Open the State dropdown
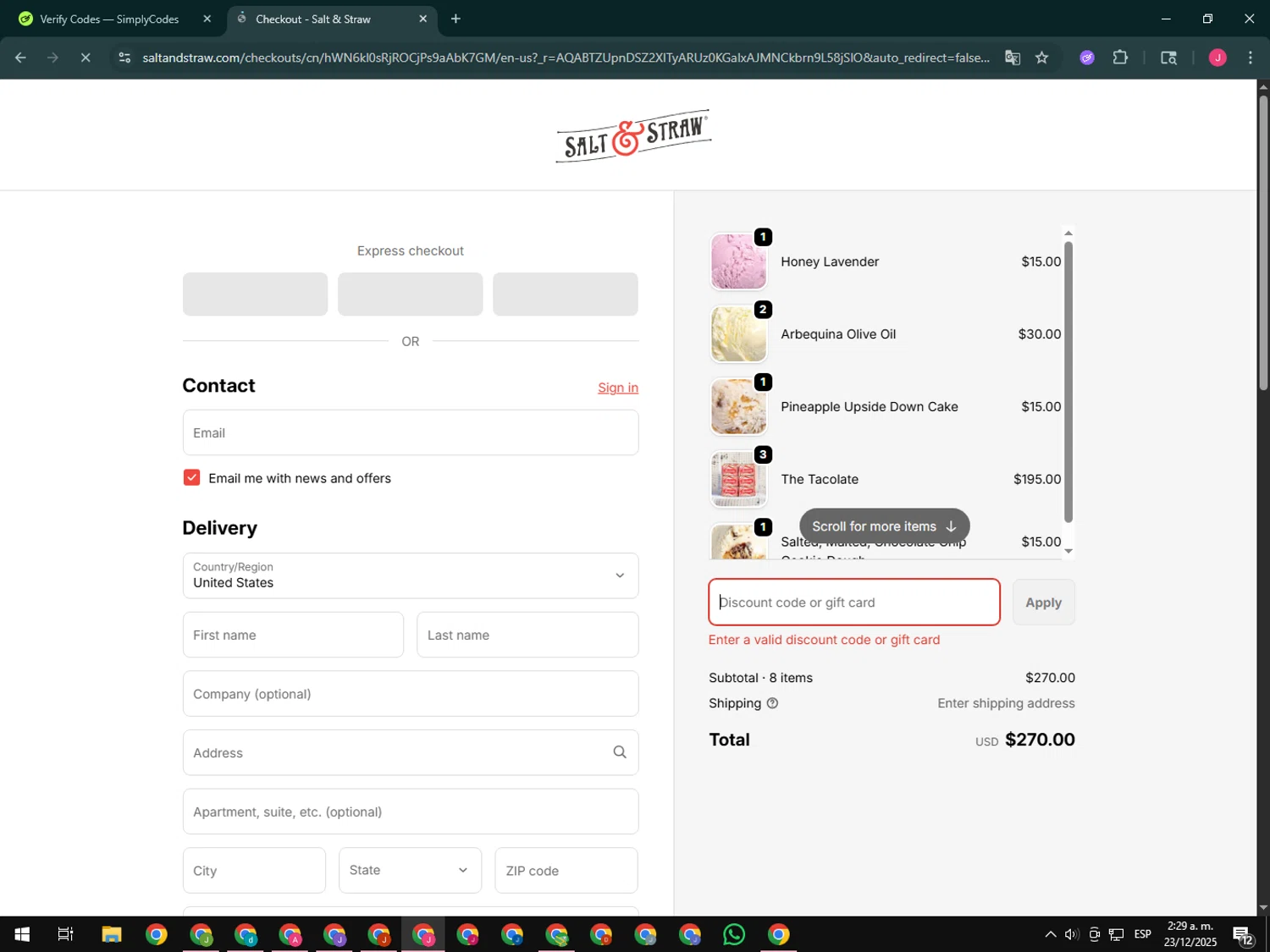Image resolution: width=1270 pixels, height=952 pixels. (x=410, y=870)
